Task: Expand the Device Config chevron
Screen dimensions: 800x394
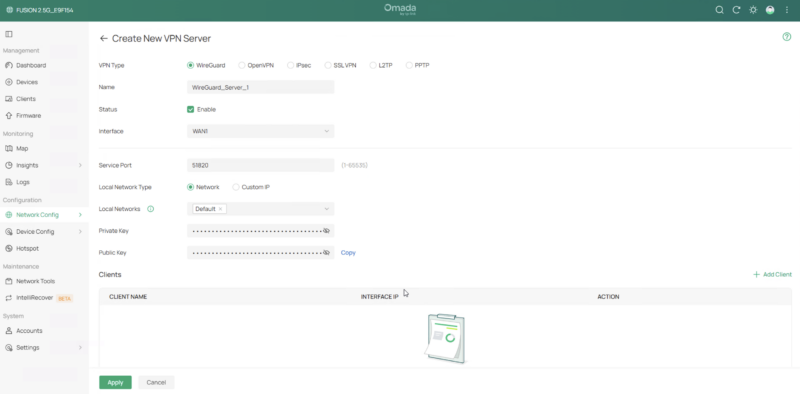Action: [x=80, y=232]
